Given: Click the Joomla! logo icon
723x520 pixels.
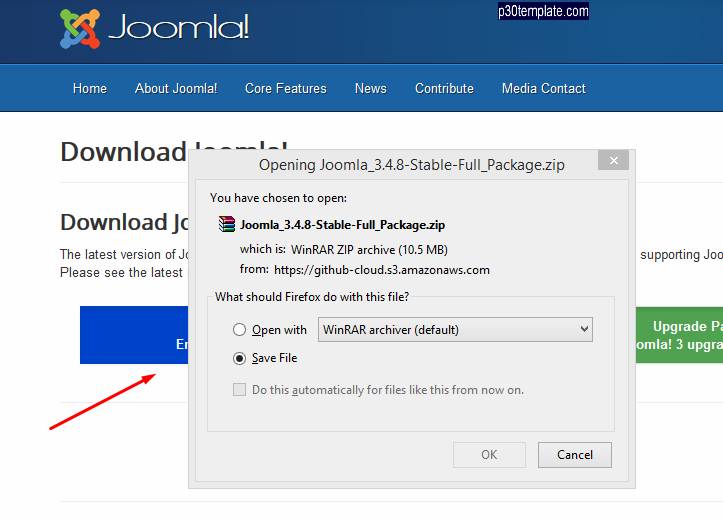Looking at the screenshot, I should coord(80,29).
